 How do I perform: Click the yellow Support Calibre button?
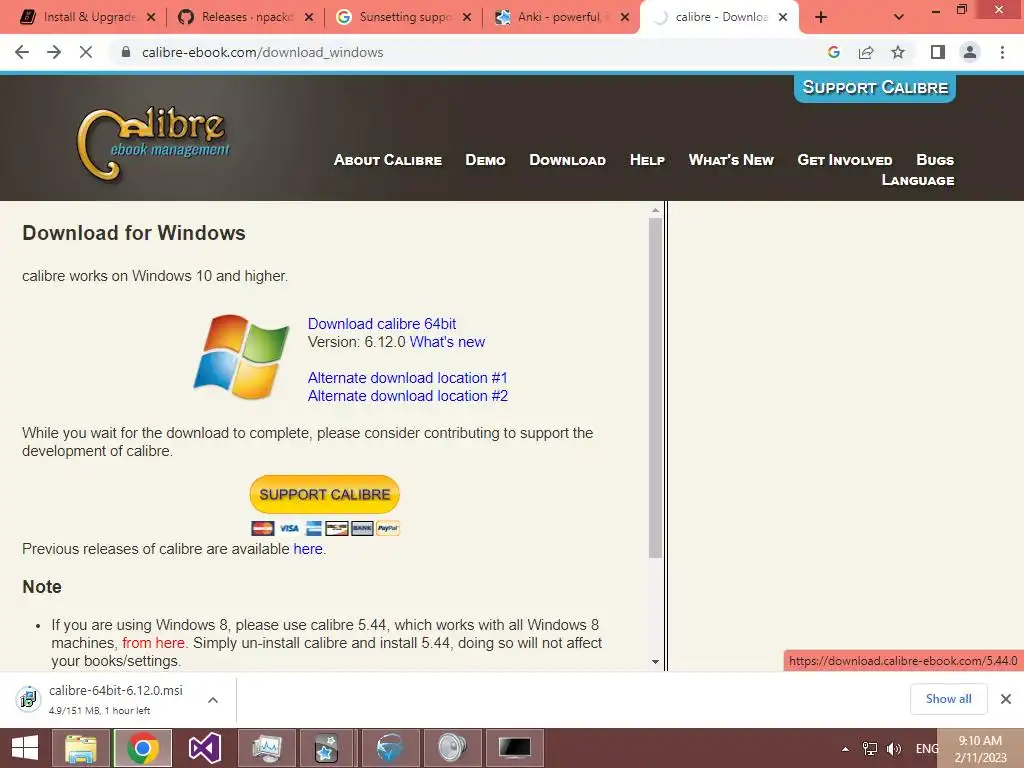325,494
